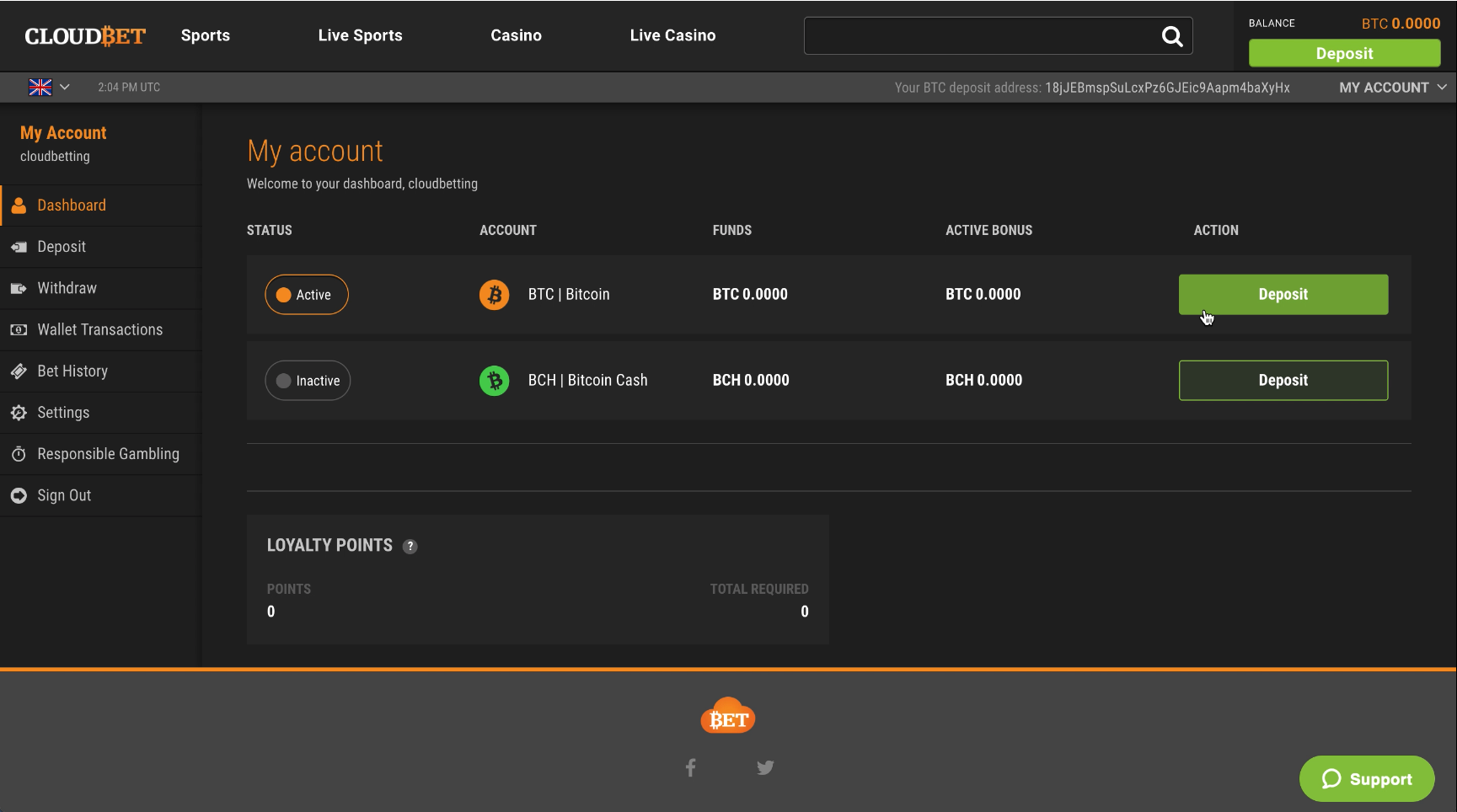Click the 2:04 PM UTC time
The width and height of the screenshot is (1457, 812).
129,88
